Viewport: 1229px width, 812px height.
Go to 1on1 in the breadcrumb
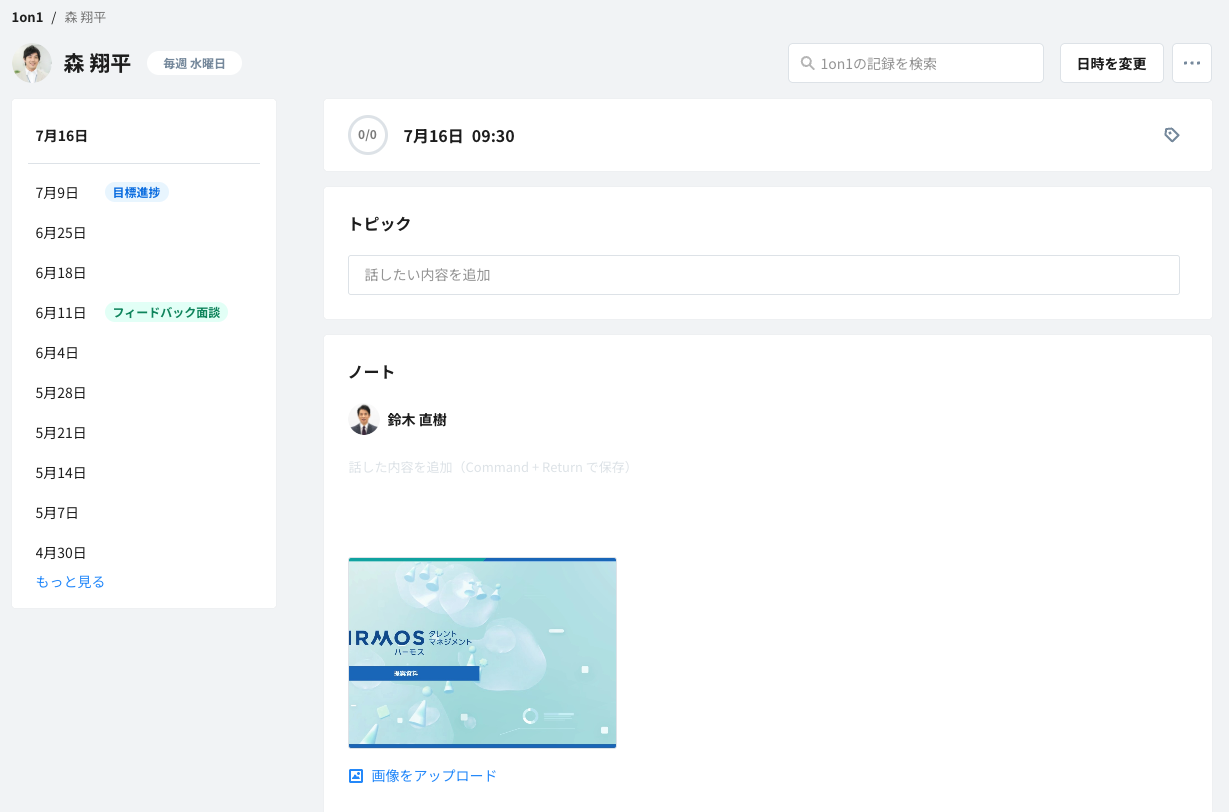[x=27, y=17]
